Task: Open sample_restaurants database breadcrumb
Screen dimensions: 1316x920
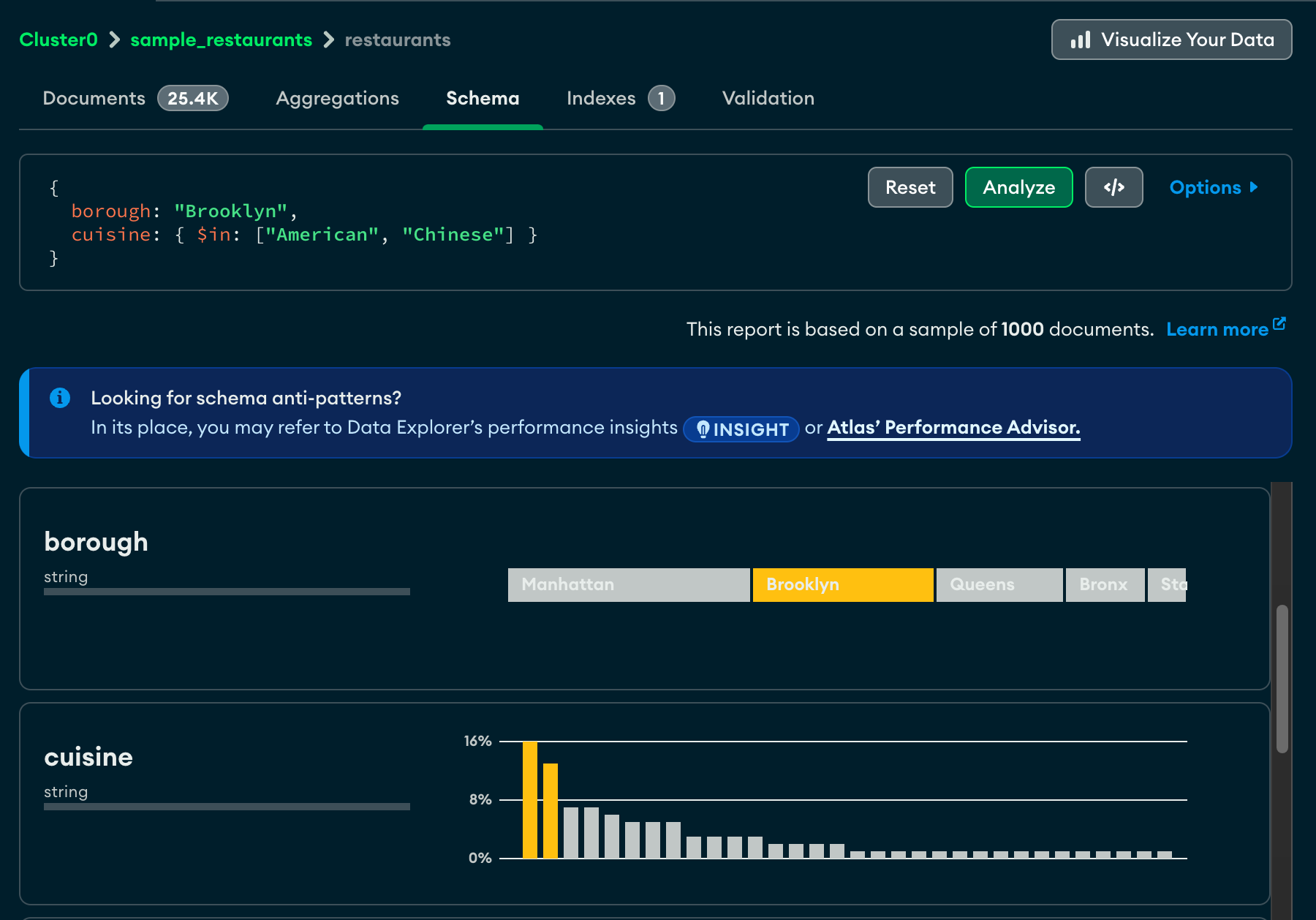Action: click(221, 39)
